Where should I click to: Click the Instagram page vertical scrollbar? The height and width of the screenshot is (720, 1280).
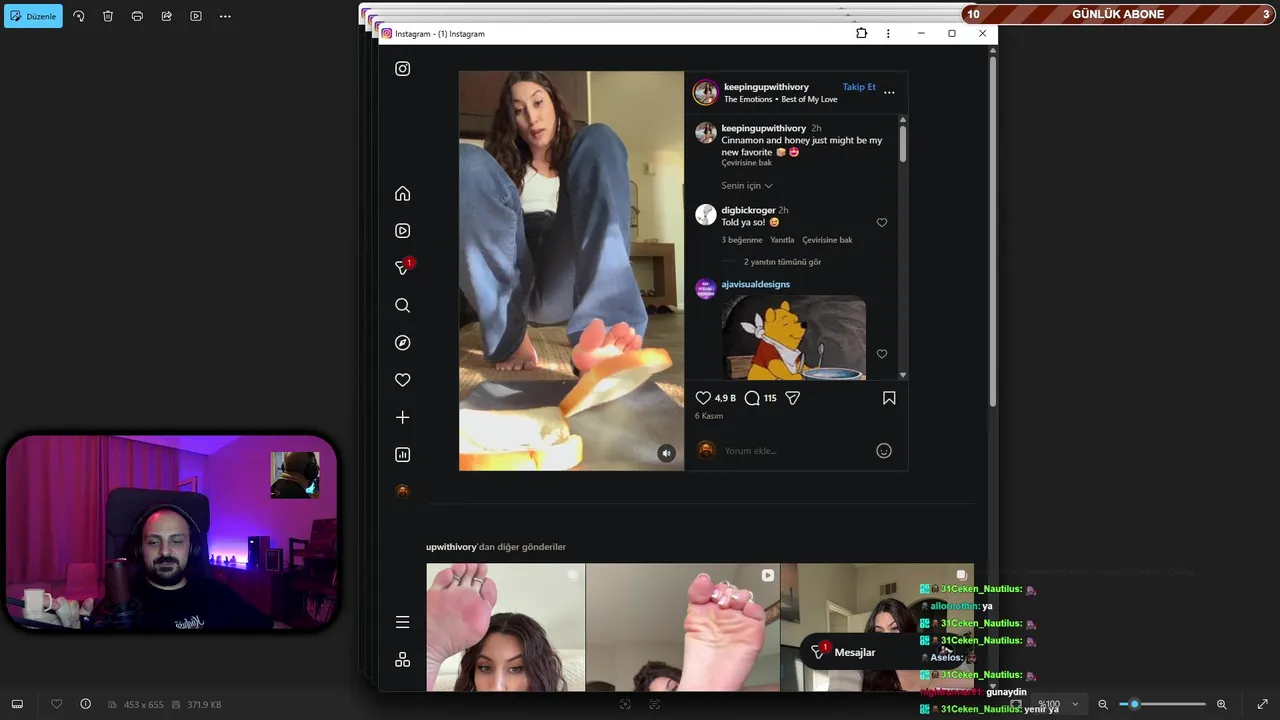point(992,230)
